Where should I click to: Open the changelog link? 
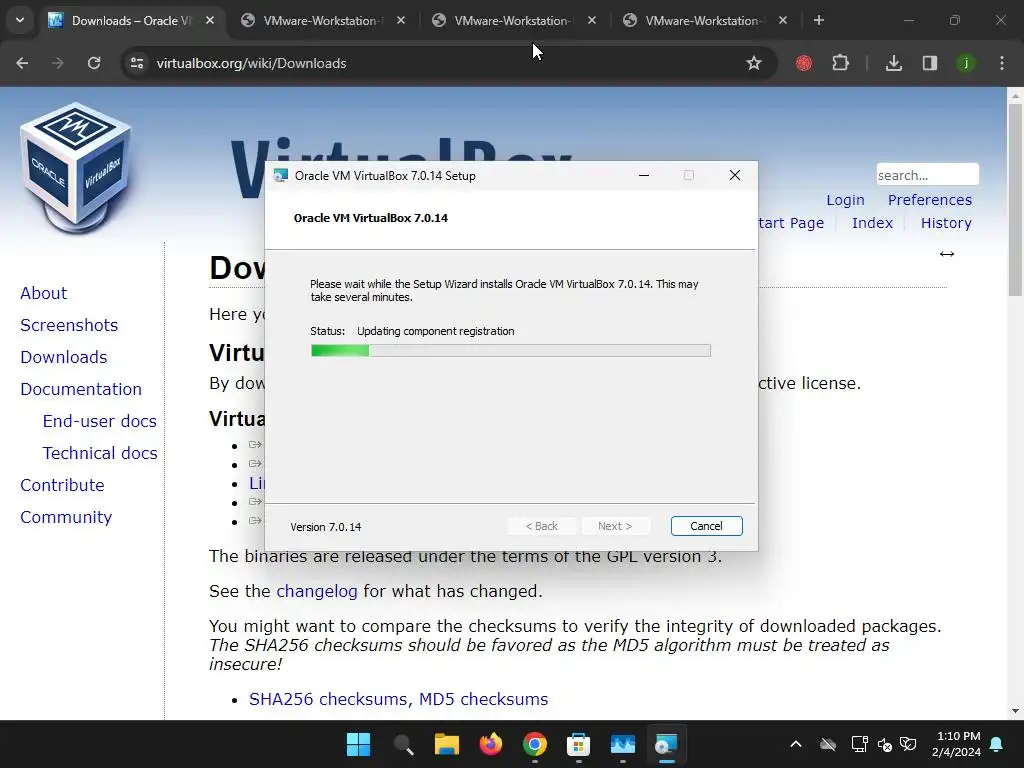(317, 591)
